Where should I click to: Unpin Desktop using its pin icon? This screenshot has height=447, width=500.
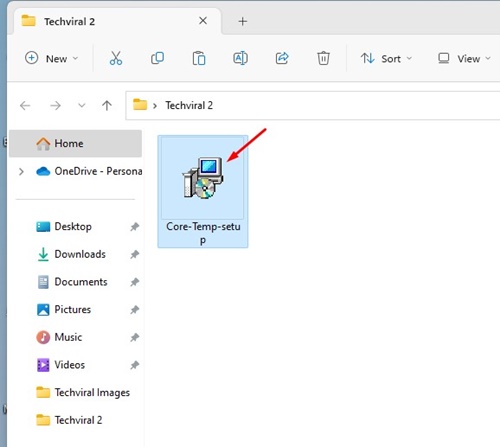coord(134,227)
